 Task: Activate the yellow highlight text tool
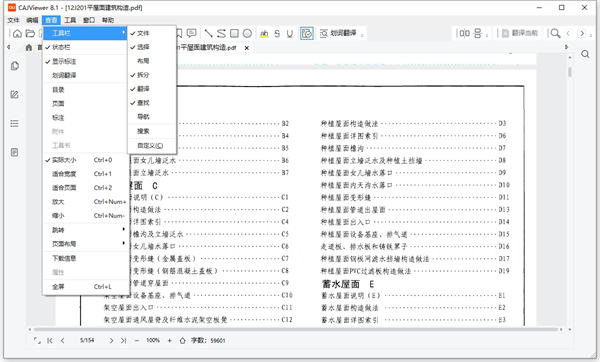tap(264, 34)
